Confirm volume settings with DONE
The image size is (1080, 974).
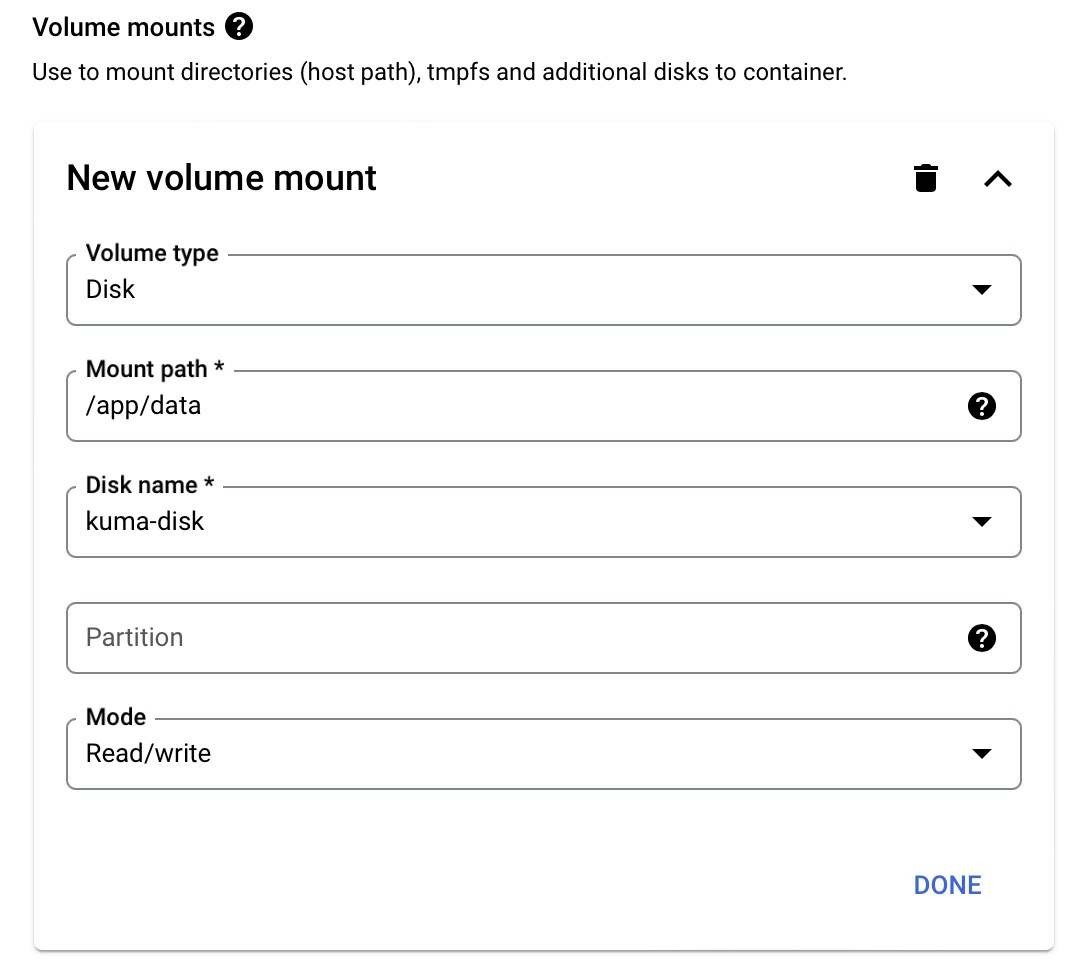[x=946, y=884]
